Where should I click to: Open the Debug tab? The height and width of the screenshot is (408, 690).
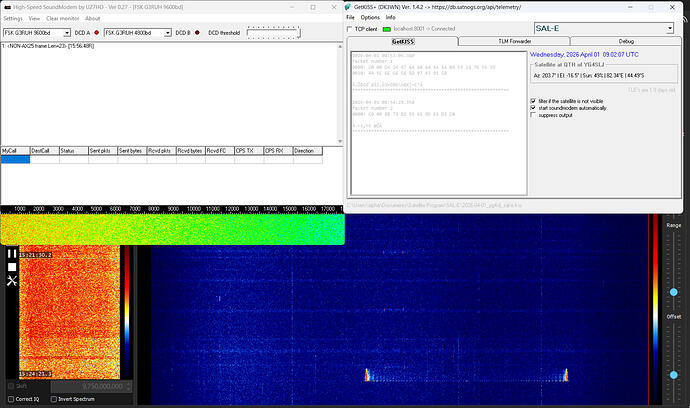pos(625,42)
